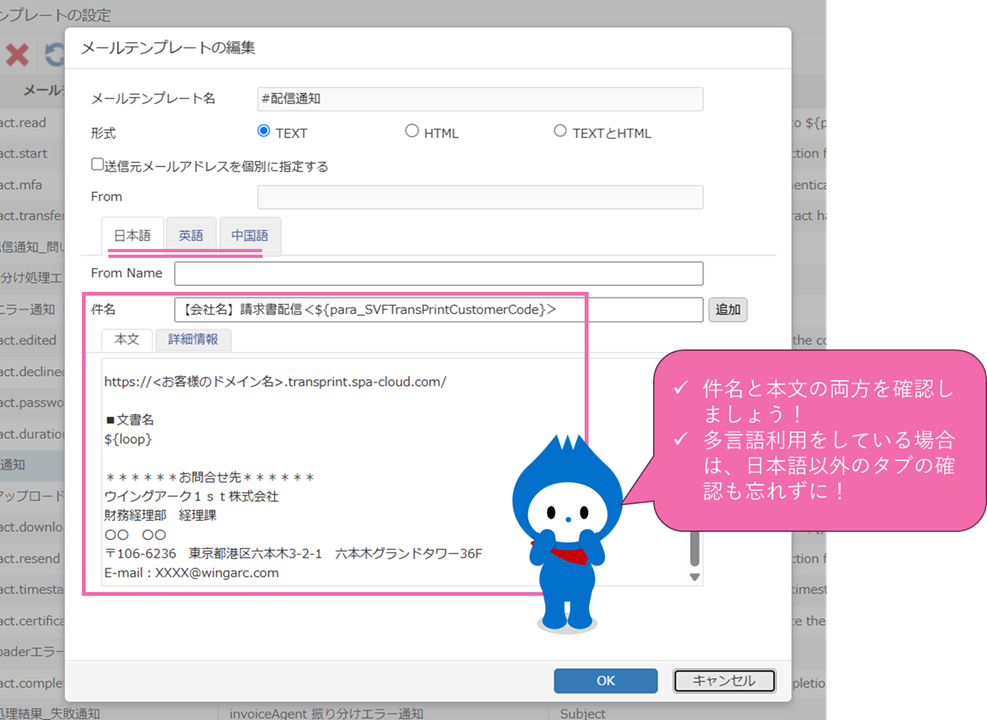Click the 追加 button beside subject

click(728, 310)
